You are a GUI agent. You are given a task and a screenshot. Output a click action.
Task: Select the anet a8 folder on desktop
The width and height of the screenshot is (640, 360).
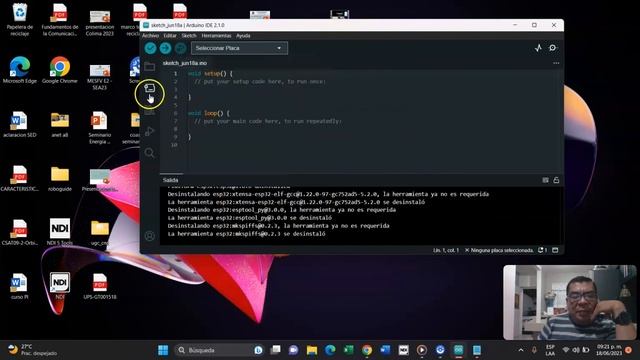[60, 124]
